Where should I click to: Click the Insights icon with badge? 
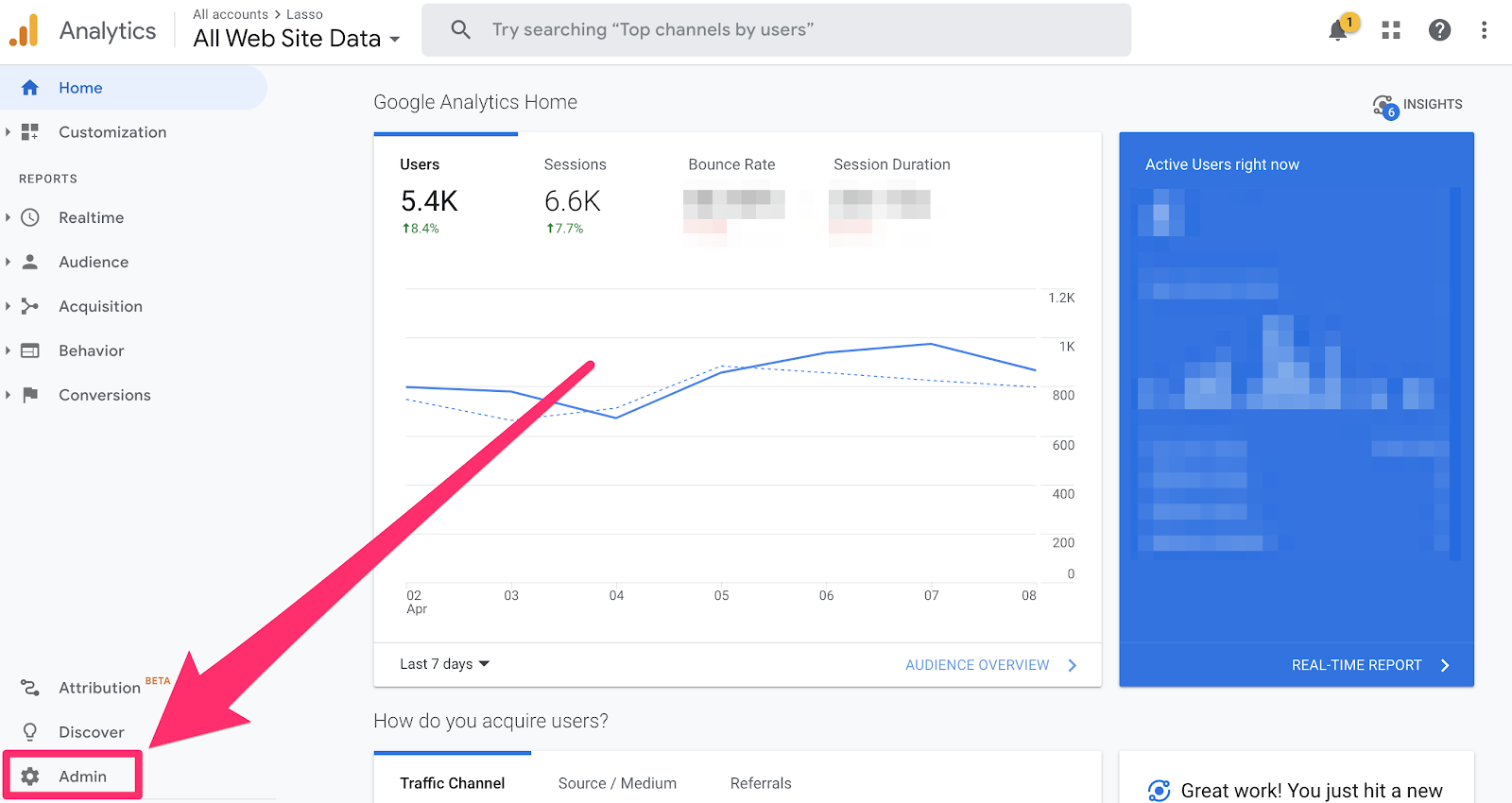click(x=1385, y=107)
